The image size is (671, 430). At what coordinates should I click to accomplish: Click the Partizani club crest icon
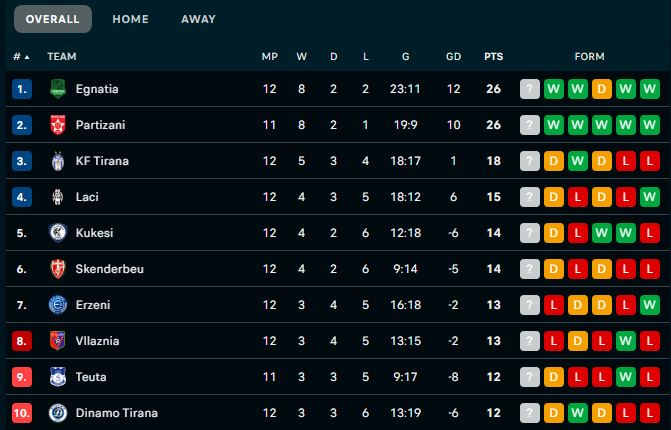(57, 125)
